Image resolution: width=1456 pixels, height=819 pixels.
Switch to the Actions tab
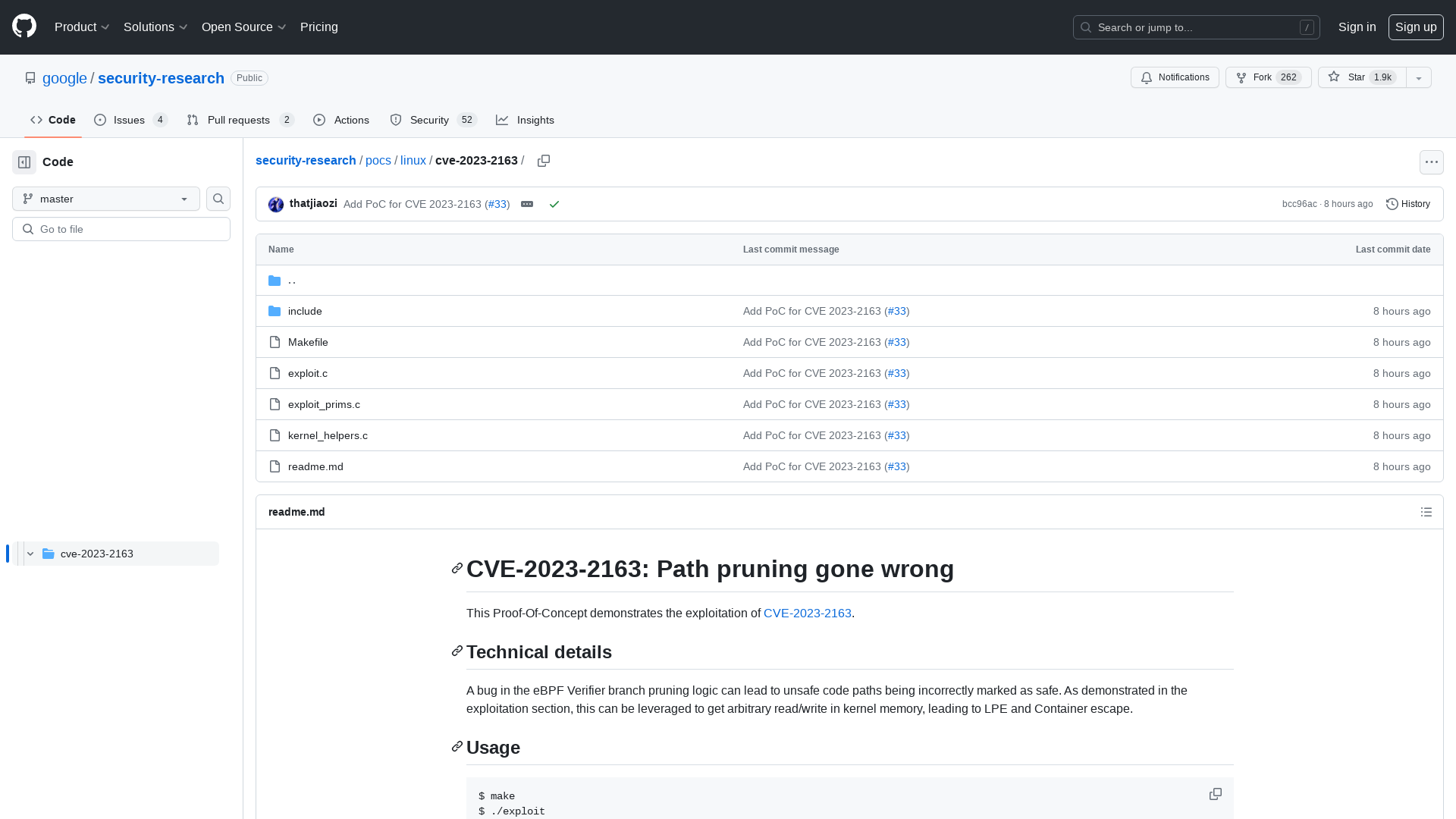(x=341, y=120)
